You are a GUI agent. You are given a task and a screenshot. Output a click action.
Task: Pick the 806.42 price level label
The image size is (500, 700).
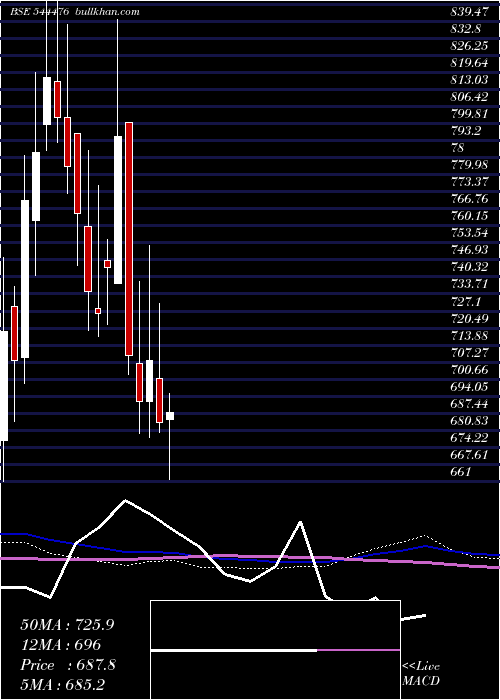[470, 97]
